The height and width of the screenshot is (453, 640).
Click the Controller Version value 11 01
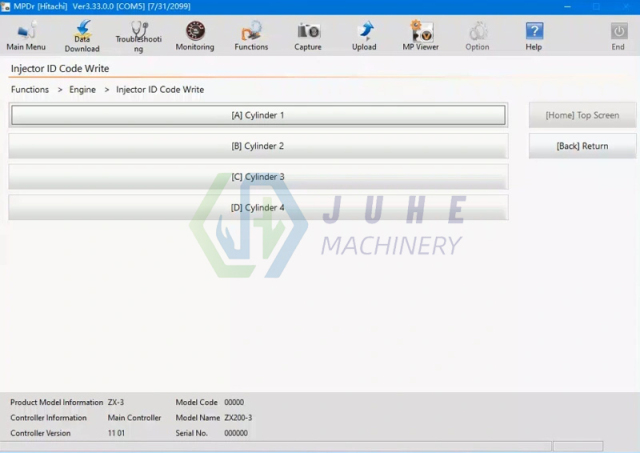click(116, 433)
